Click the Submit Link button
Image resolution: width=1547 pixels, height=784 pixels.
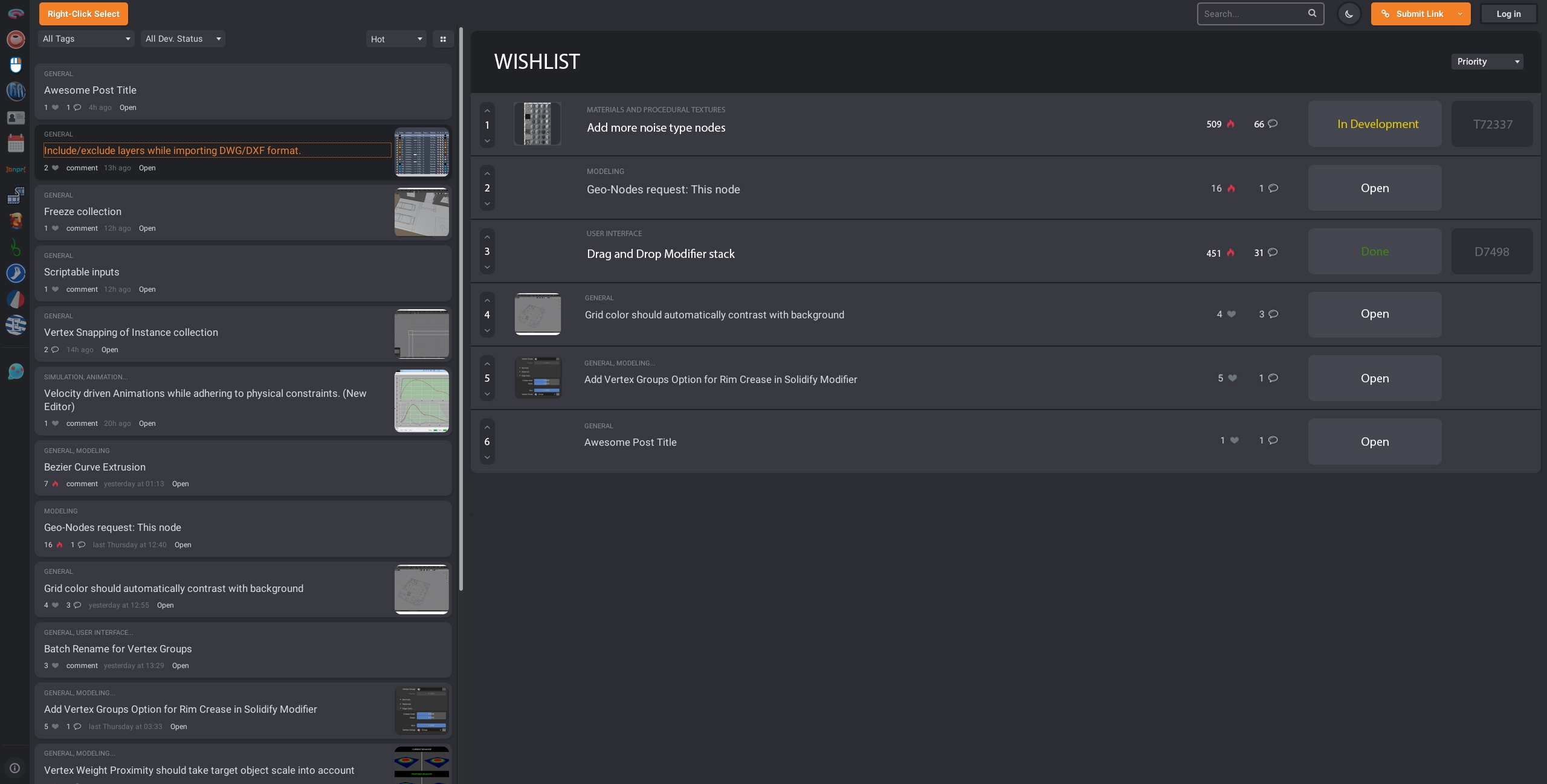click(x=1411, y=14)
